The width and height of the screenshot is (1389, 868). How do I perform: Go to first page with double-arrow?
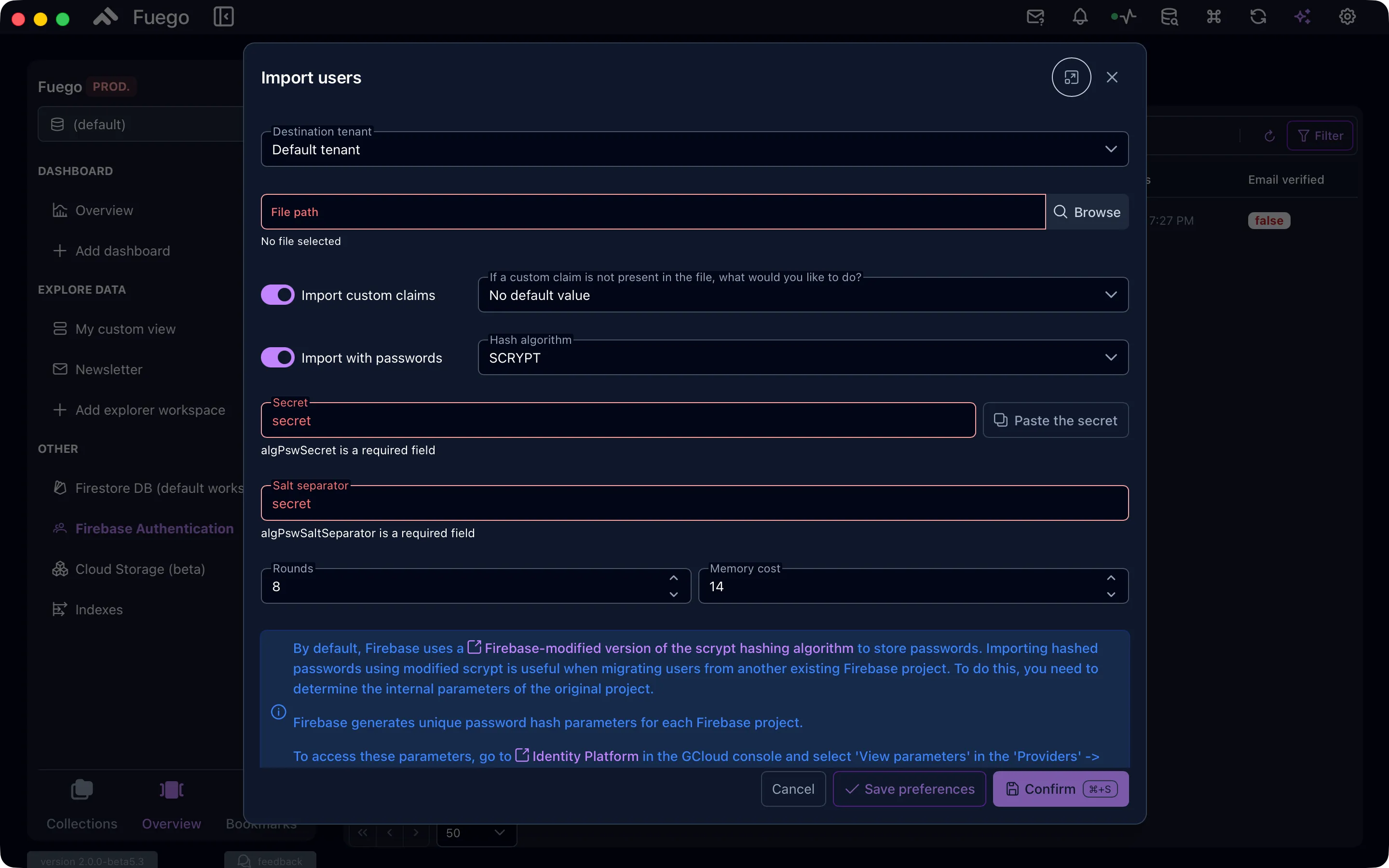(x=363, y=832)
